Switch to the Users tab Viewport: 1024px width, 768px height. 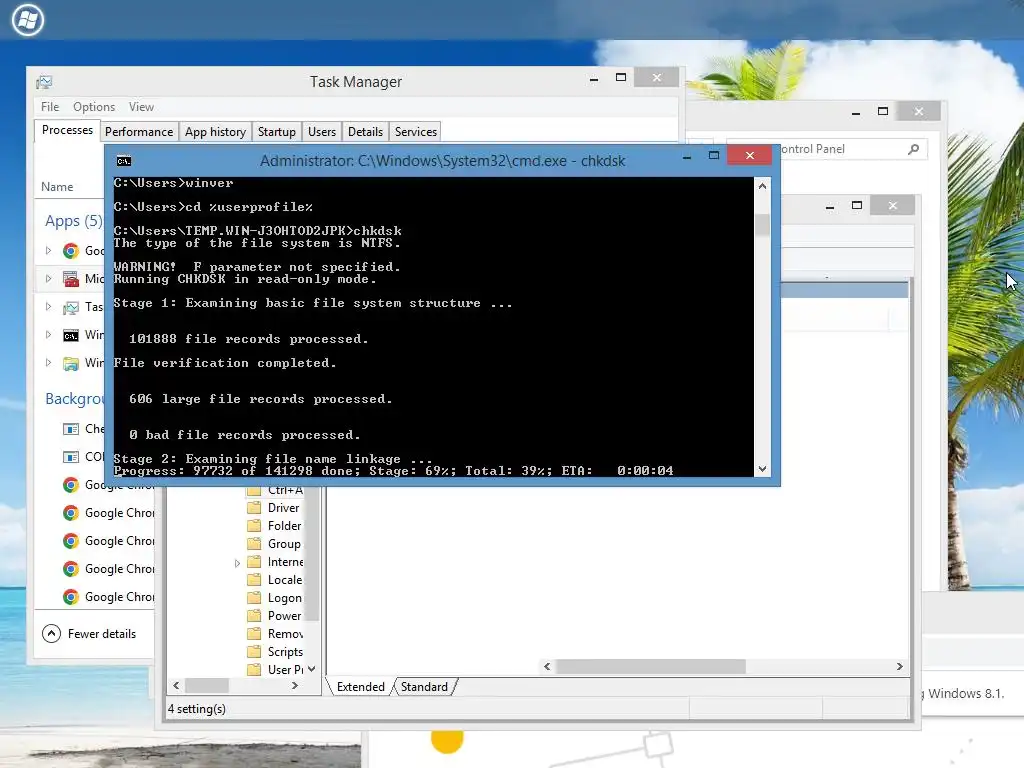(322, 132)
